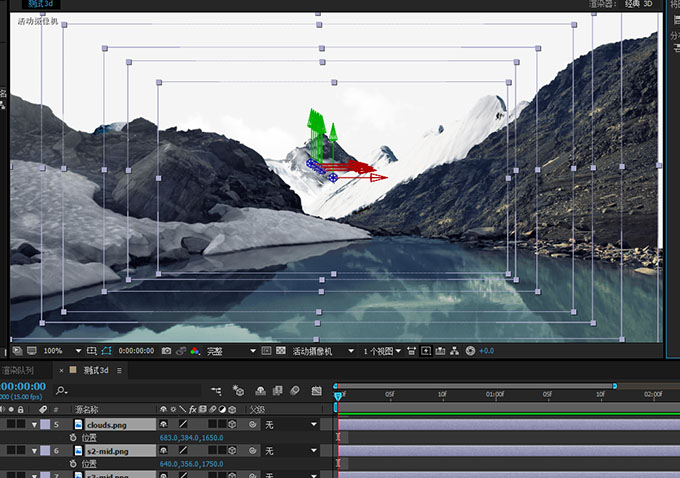This screenshot has width=680, height=478.
Task: Click the 源名称 column header
Action: (x=87, y=409)
